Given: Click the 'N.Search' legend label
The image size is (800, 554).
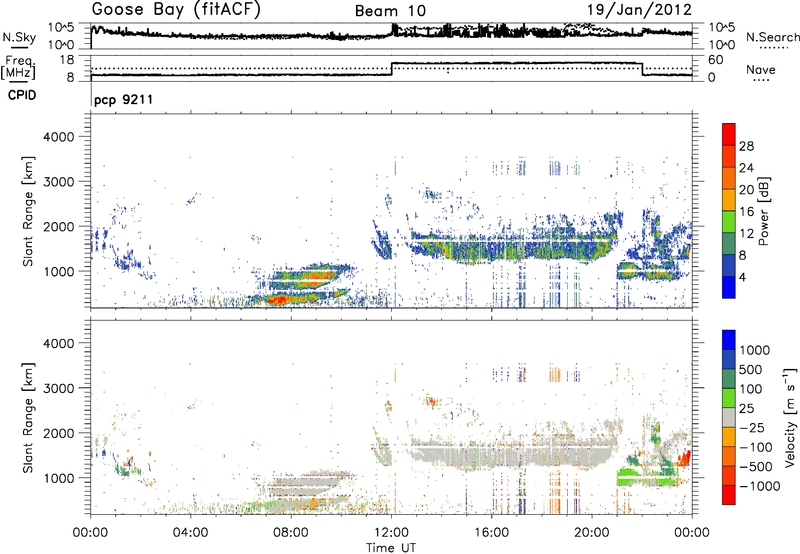Looking at the screenshot, I should [x=773, y=37].
